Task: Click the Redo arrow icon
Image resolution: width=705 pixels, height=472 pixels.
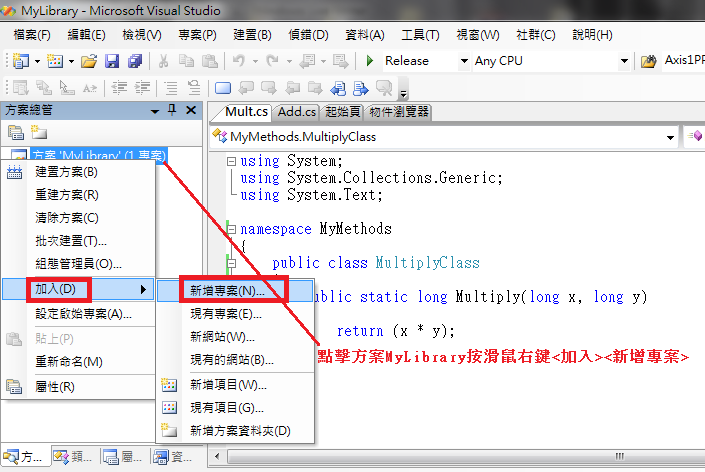Action: (272, 61)
